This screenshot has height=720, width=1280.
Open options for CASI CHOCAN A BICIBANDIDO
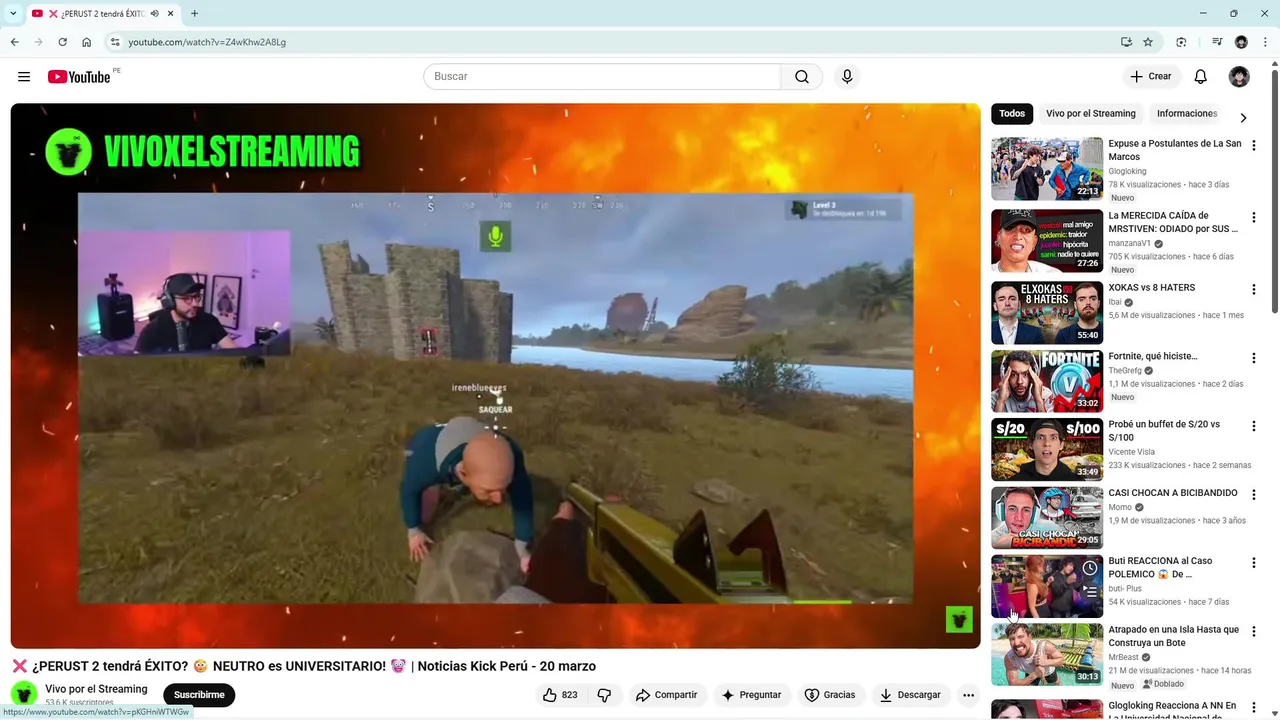pyautogui.click(x=1254, y=495)
